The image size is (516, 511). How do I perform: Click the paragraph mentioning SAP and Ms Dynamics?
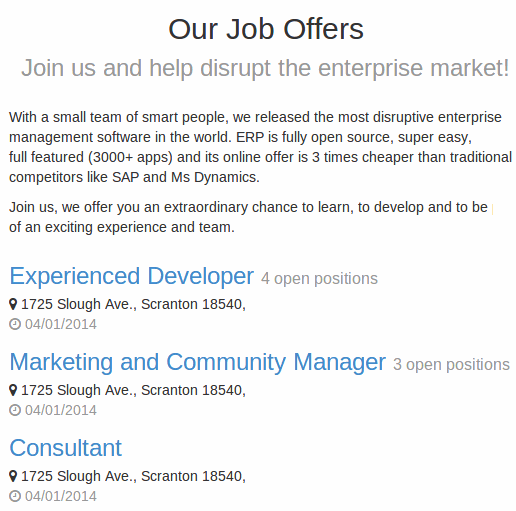click(260, 147)
